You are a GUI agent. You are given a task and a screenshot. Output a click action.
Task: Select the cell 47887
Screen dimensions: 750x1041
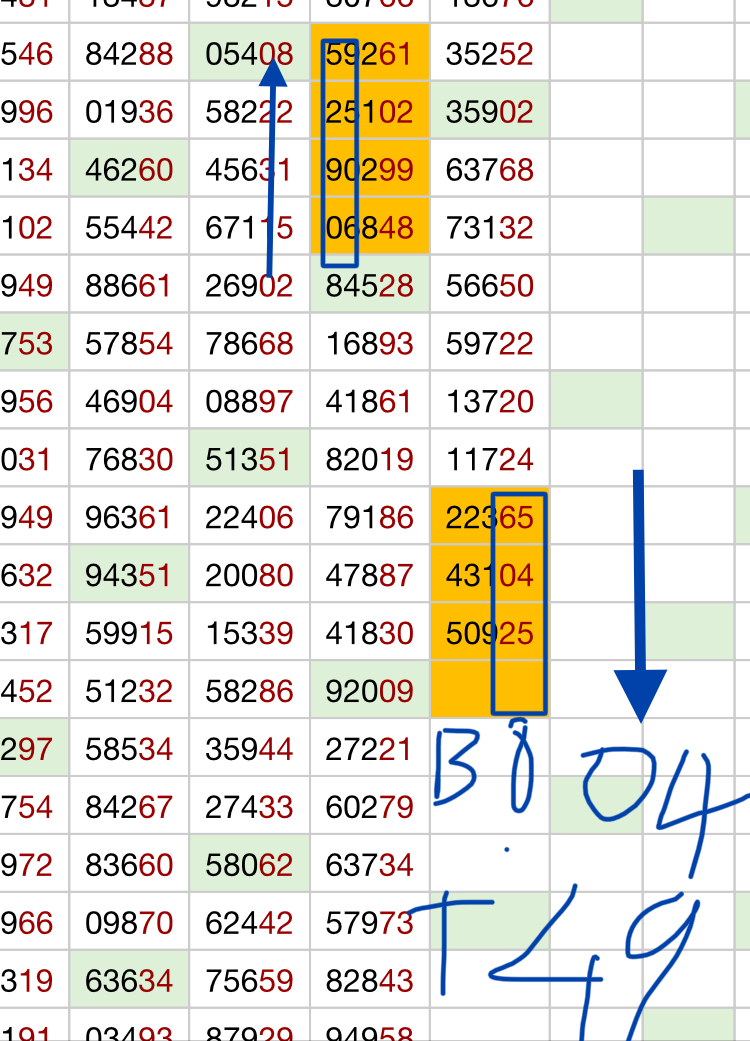[370, 574]
